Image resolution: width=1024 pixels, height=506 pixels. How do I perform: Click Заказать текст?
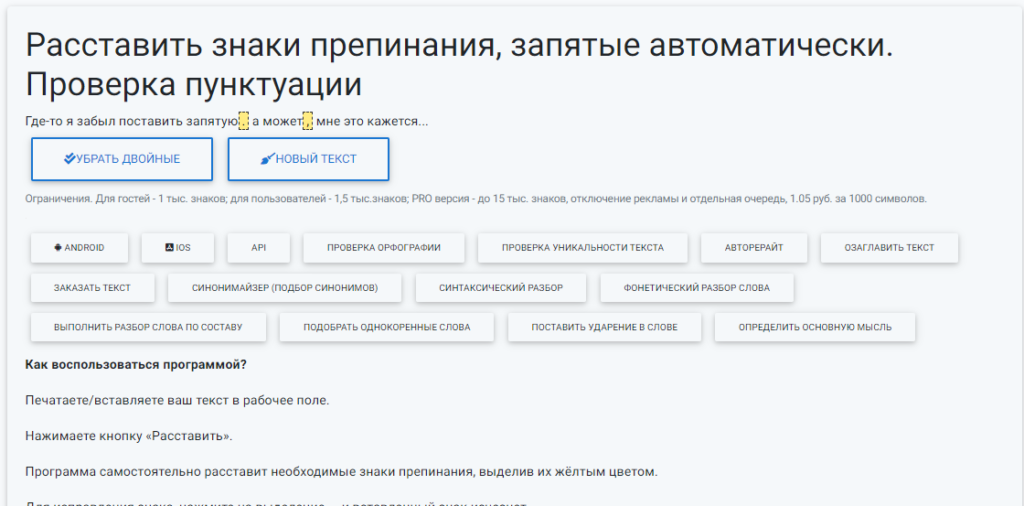(93, 287)
